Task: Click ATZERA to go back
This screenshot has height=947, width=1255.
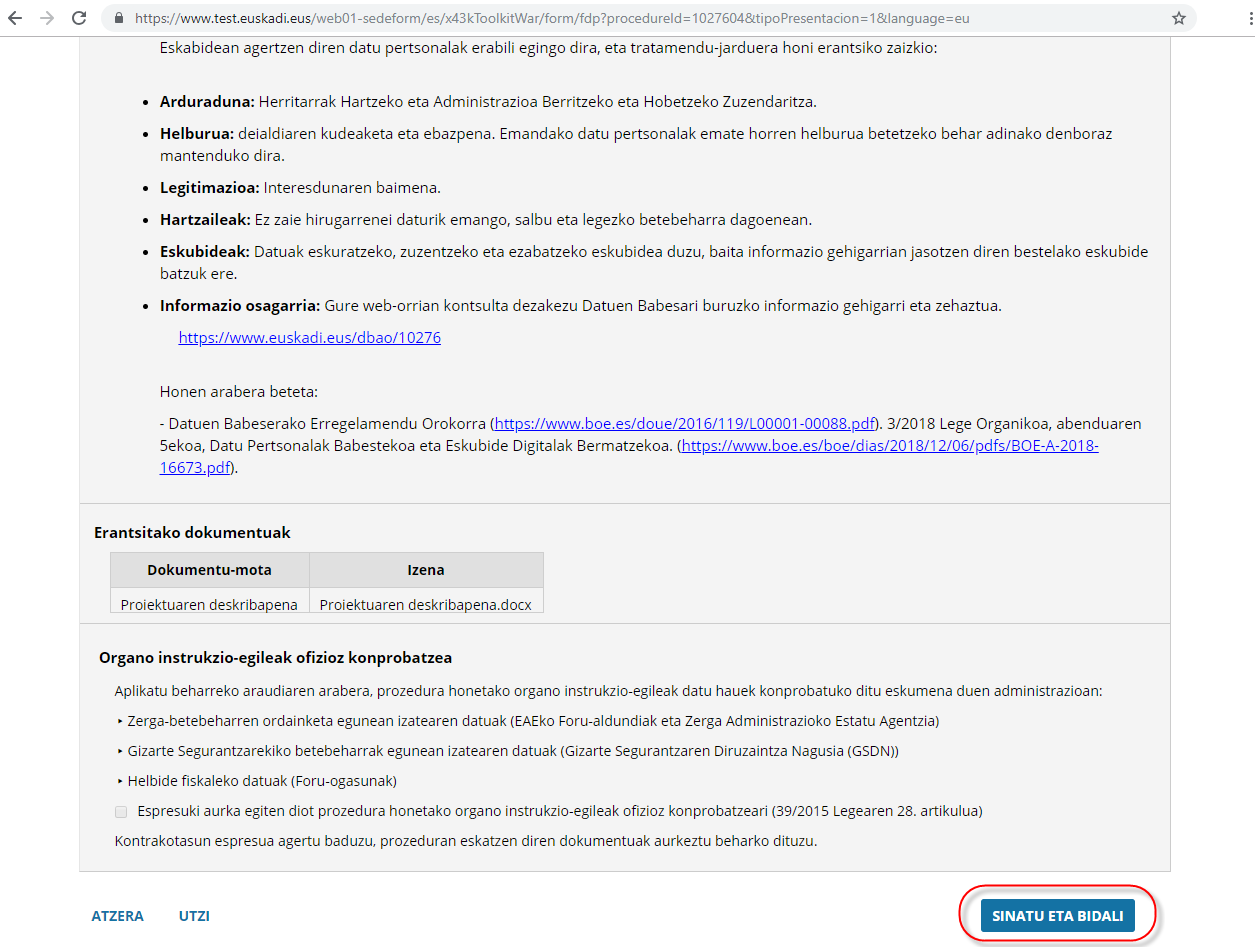Action: (117, 916)
